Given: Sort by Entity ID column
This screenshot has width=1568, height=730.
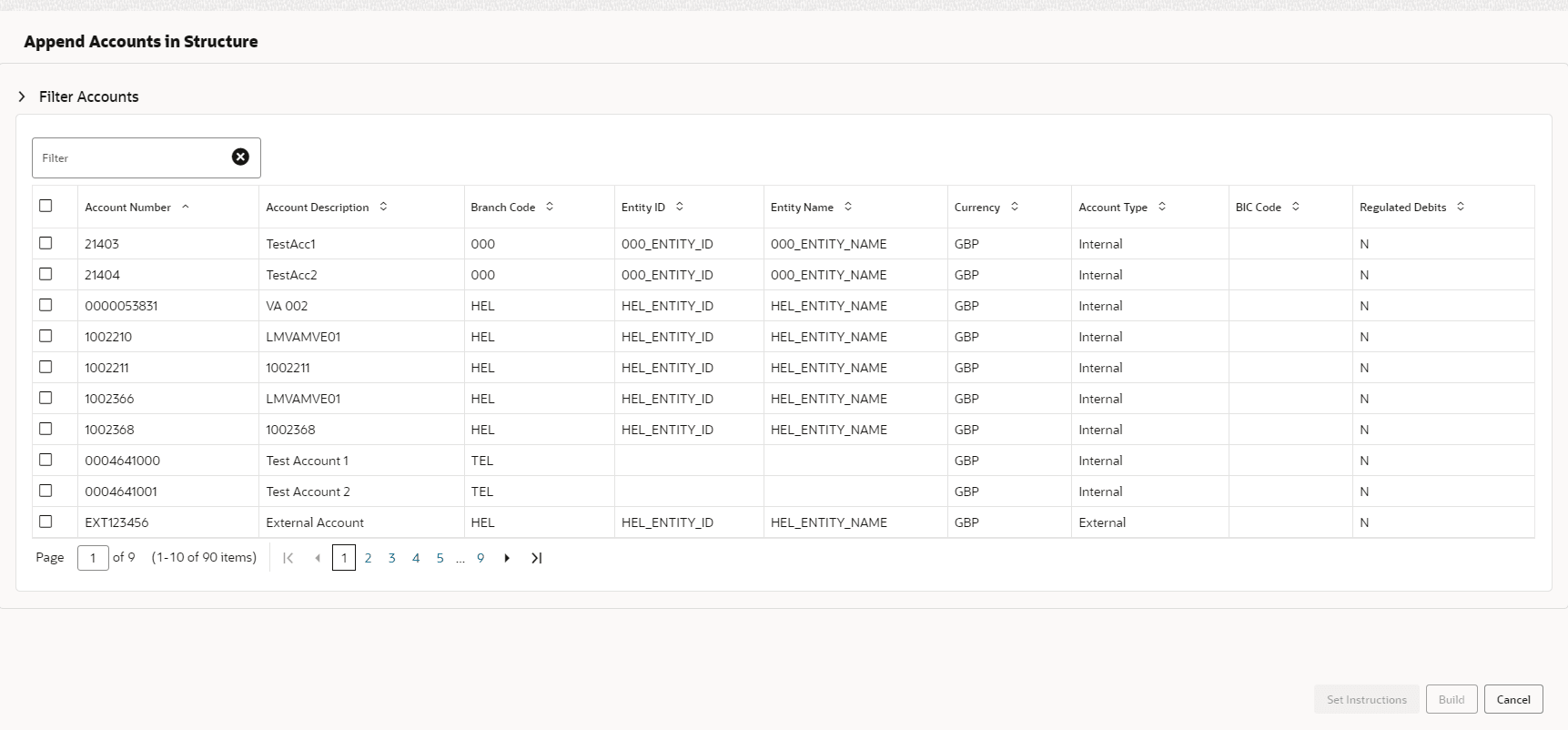Looking at the screenshot, I should 680,207.
